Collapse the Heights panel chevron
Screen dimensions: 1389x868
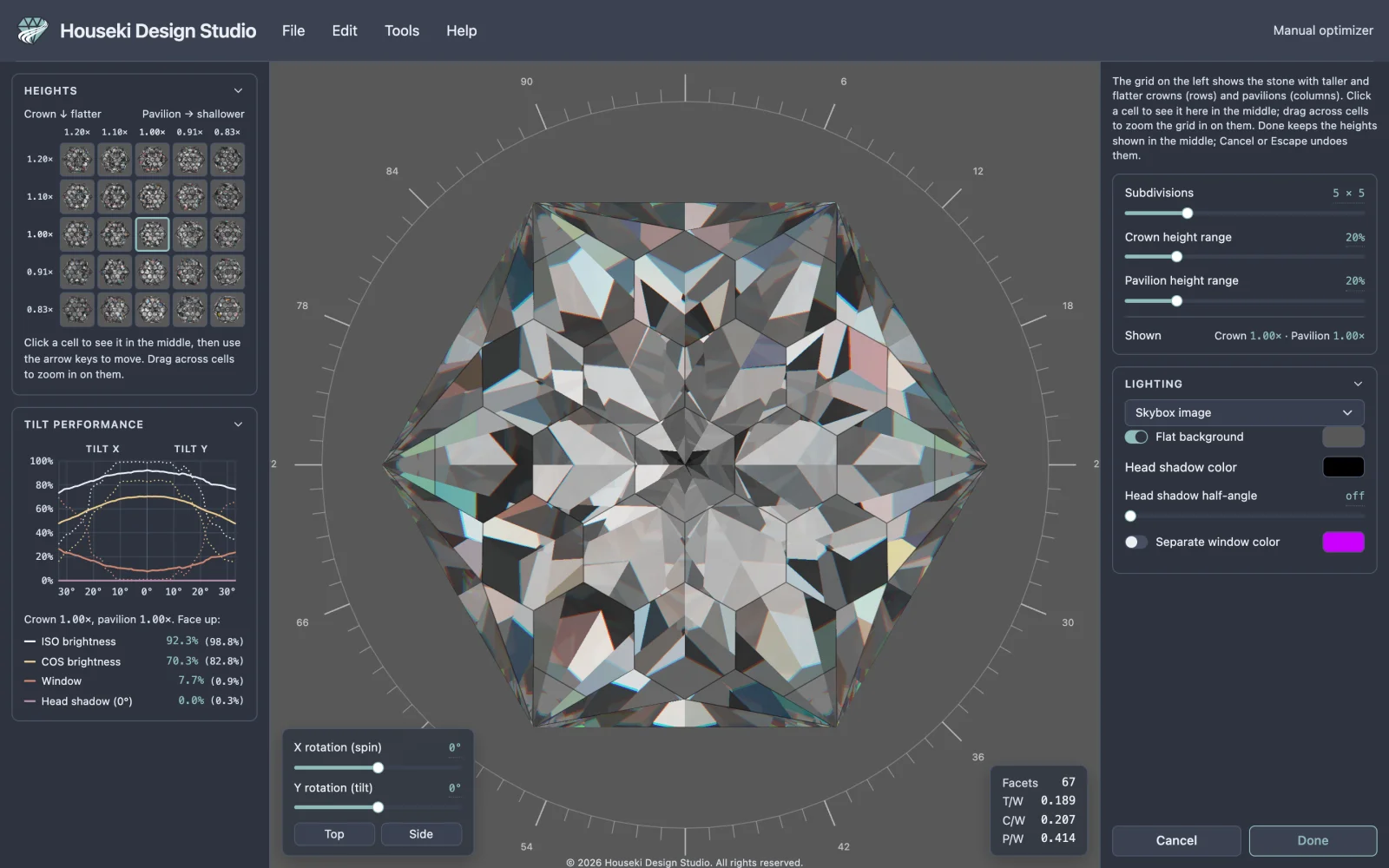238,90
